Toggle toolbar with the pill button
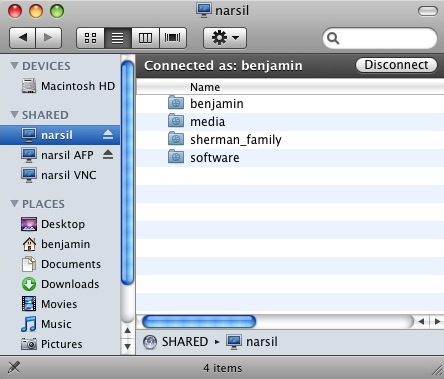 click(428, 11)
